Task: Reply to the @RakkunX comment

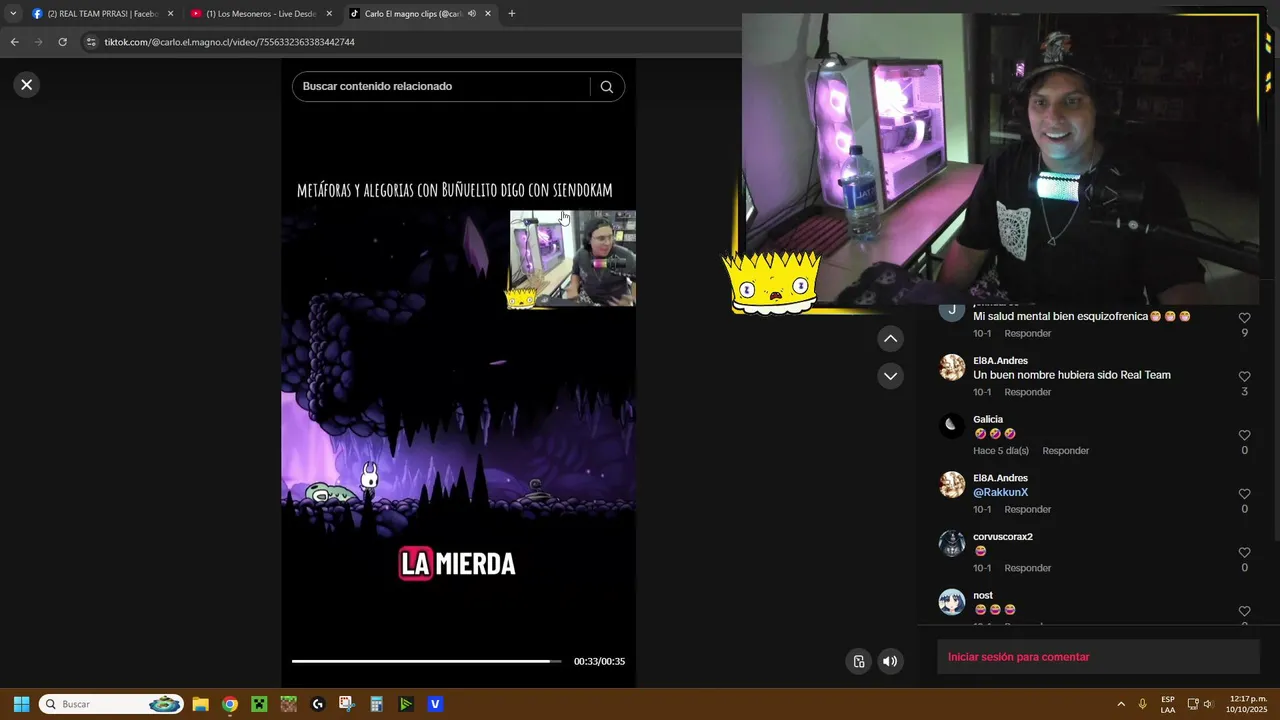Action: point(1028,509)
